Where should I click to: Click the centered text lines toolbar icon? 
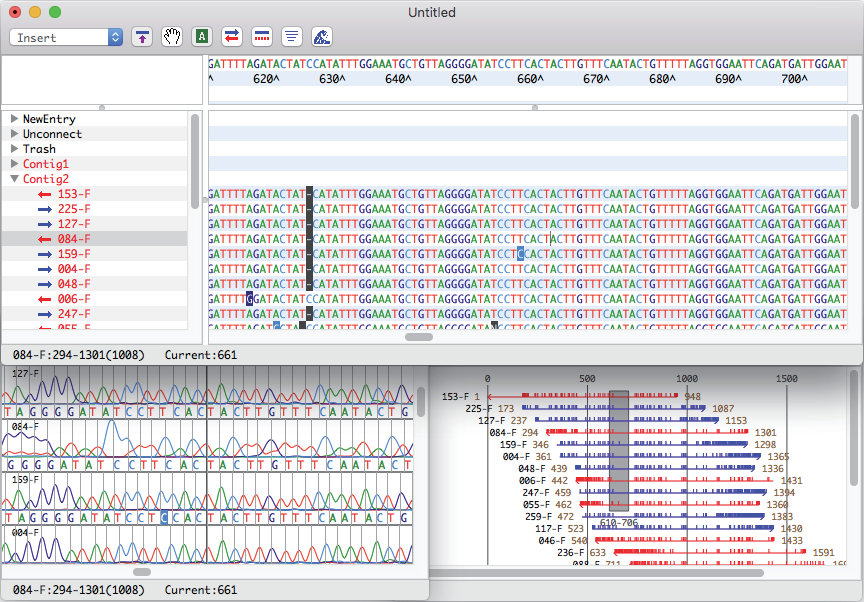tap(292, 37)
